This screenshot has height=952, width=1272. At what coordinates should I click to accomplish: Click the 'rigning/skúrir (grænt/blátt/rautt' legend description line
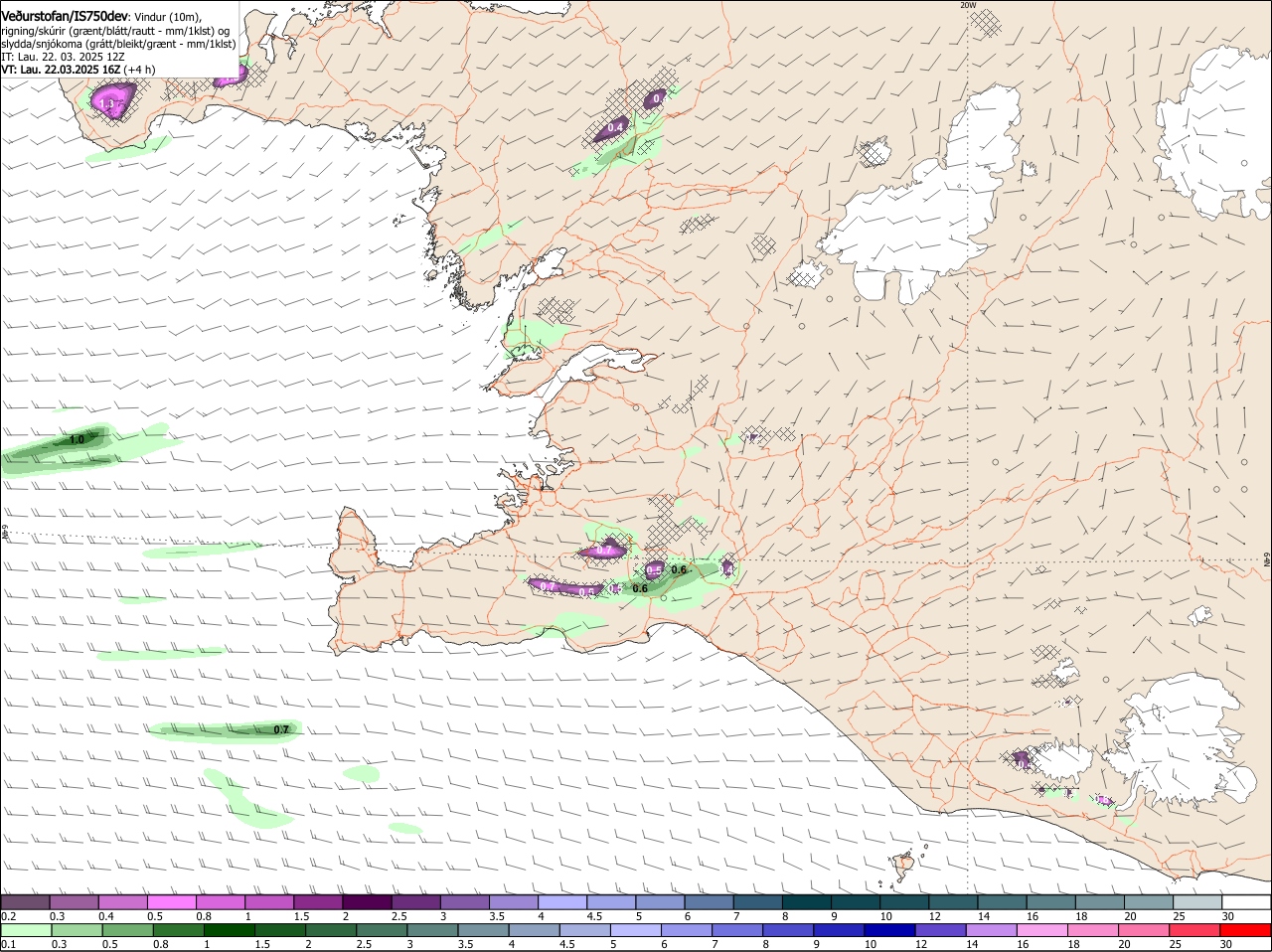coord(114,31)
